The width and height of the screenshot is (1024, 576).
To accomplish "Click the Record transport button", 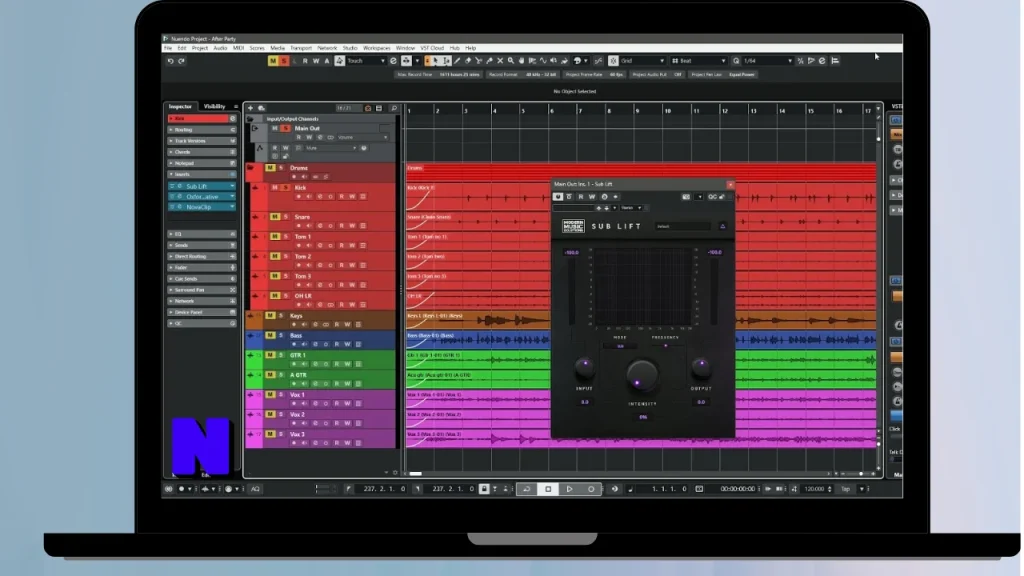I will point(591,488).
